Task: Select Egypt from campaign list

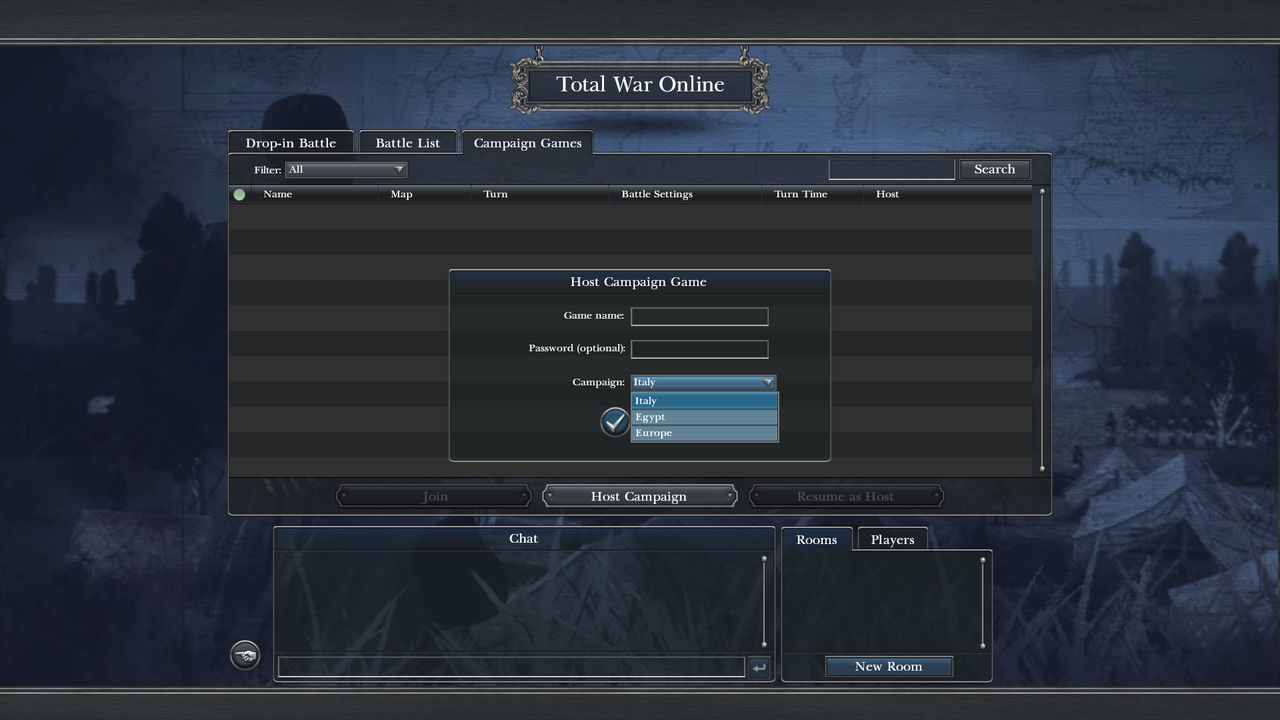Action: click(x=704, y=417)
